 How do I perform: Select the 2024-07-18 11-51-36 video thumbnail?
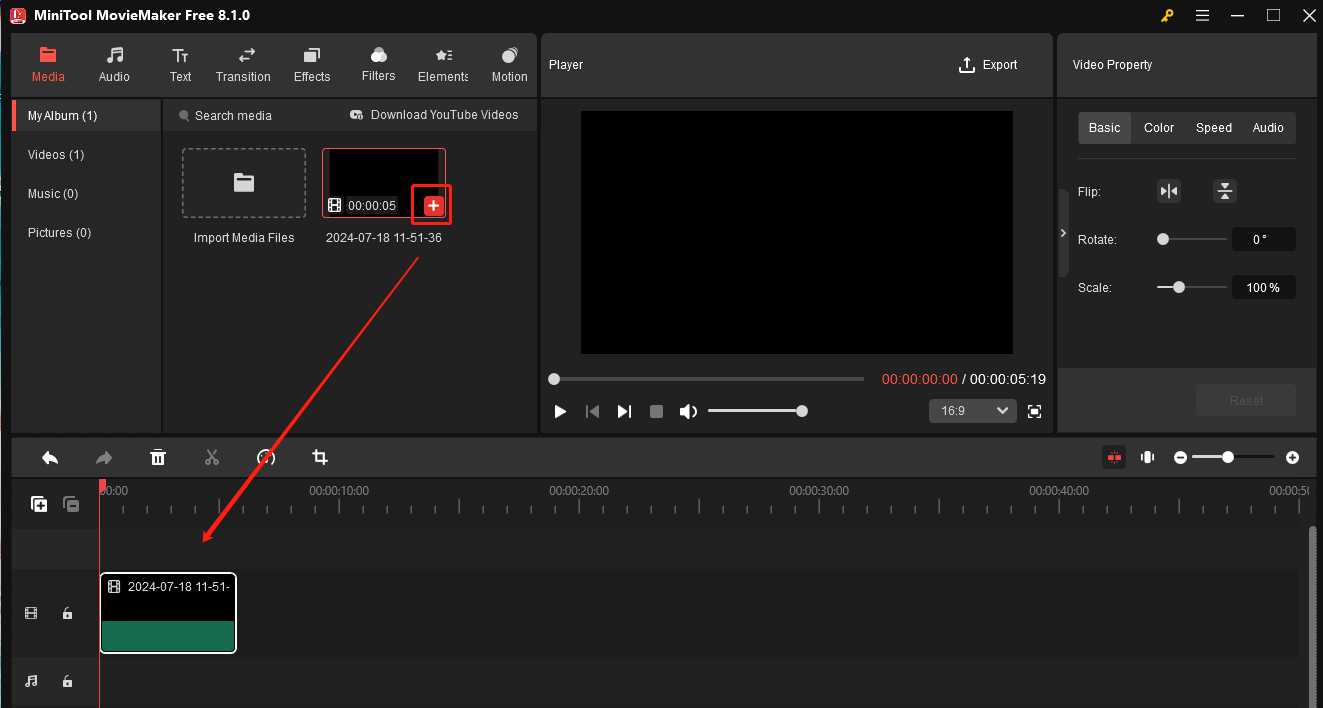tap(384, 183)
